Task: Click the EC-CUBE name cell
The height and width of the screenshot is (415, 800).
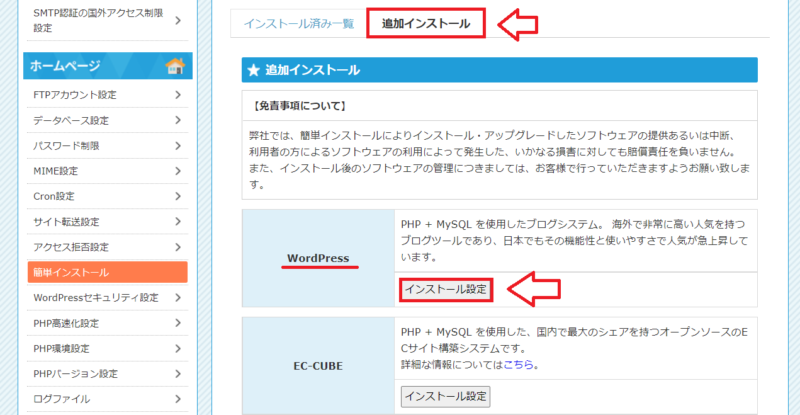Action: 318,366
